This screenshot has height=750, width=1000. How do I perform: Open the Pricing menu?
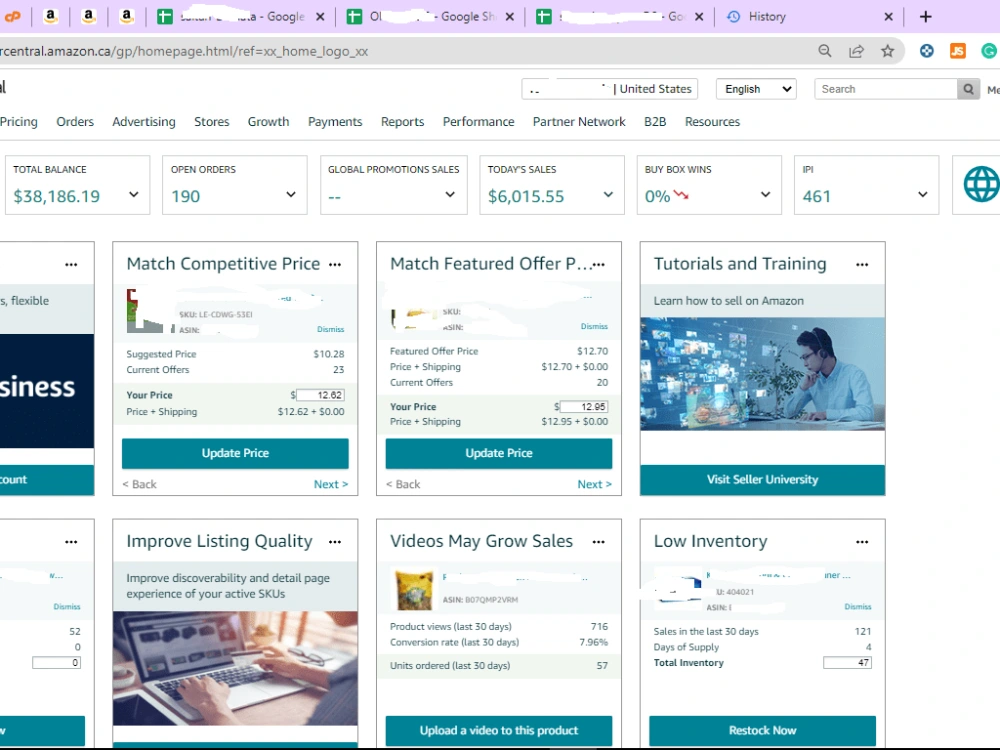[18, 122]
